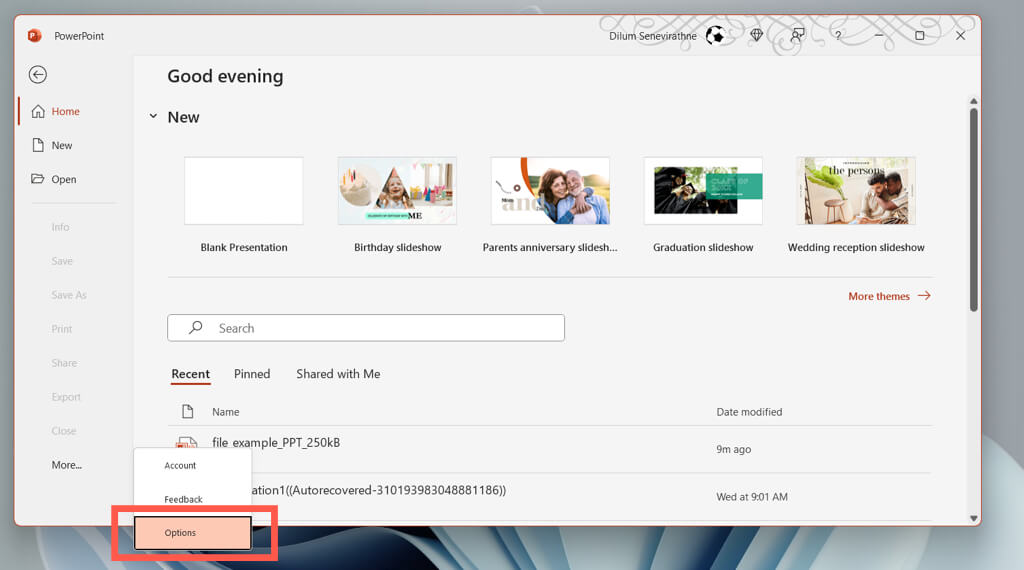Click the vertical scrollbar thumb

974,210
